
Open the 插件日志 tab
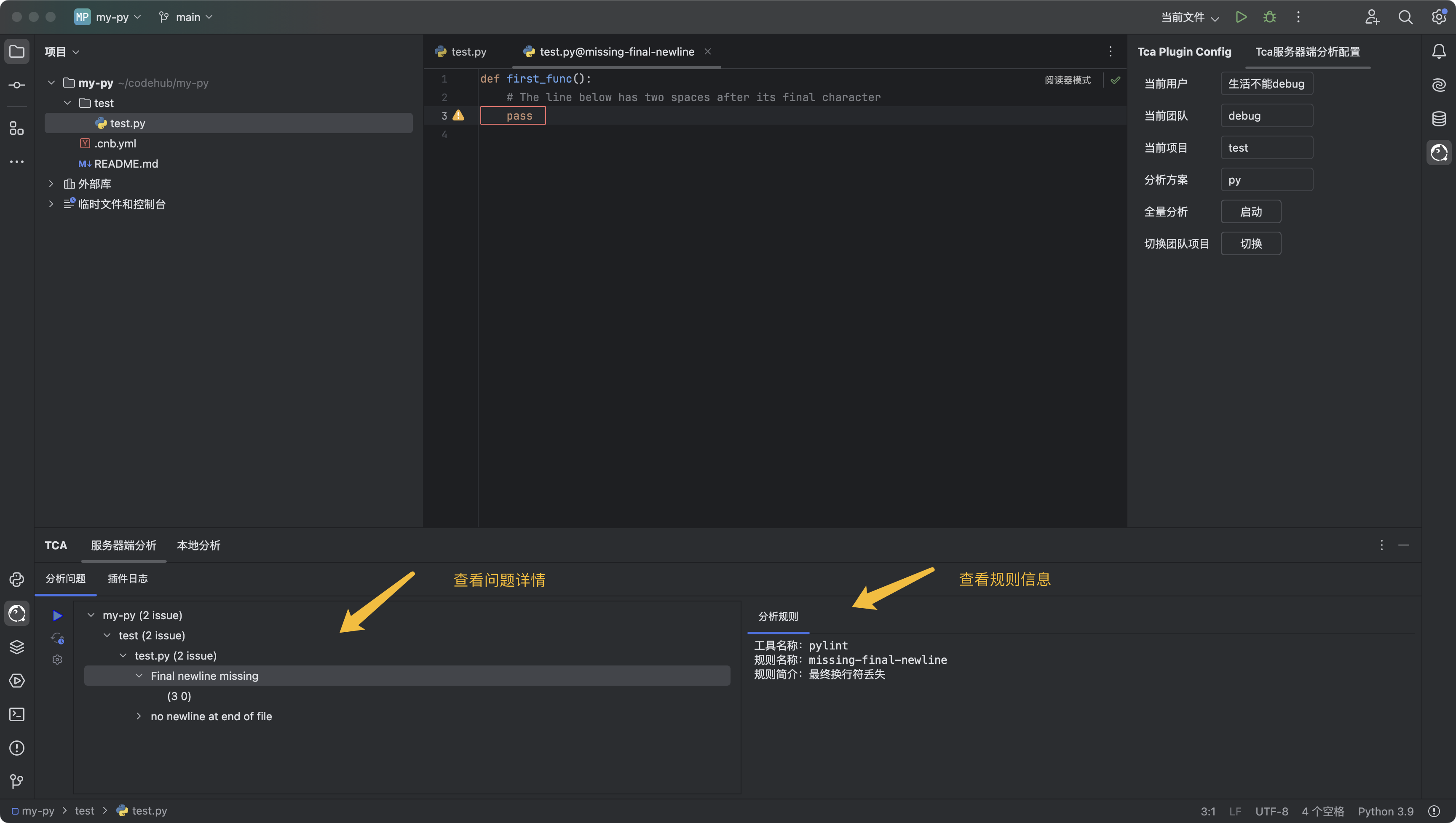pyautogui.click(x=128, y=579)
